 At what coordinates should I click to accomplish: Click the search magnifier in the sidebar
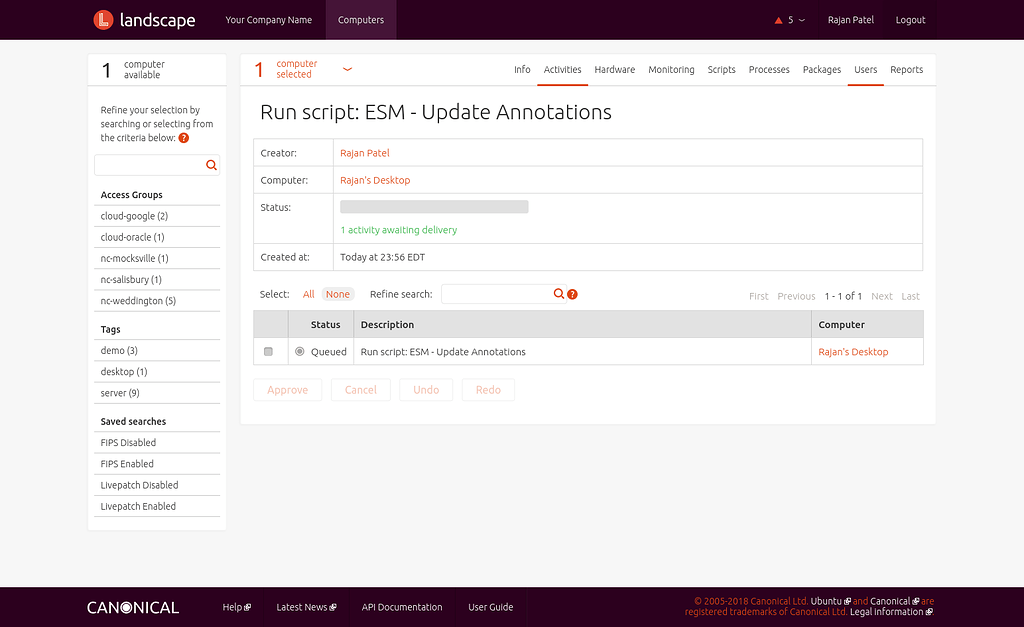[x=211, y=163]
